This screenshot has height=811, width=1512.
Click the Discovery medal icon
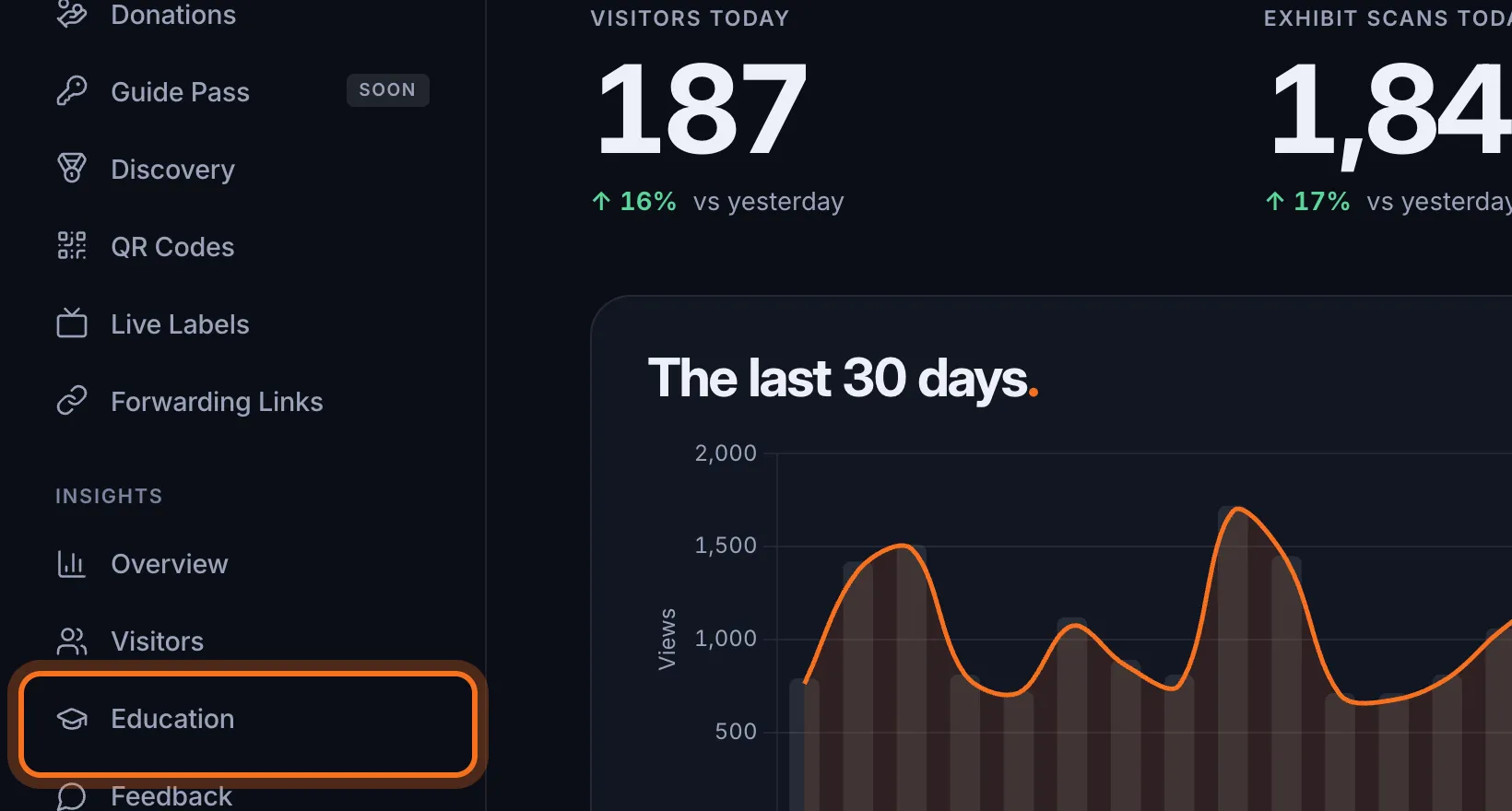72,169
